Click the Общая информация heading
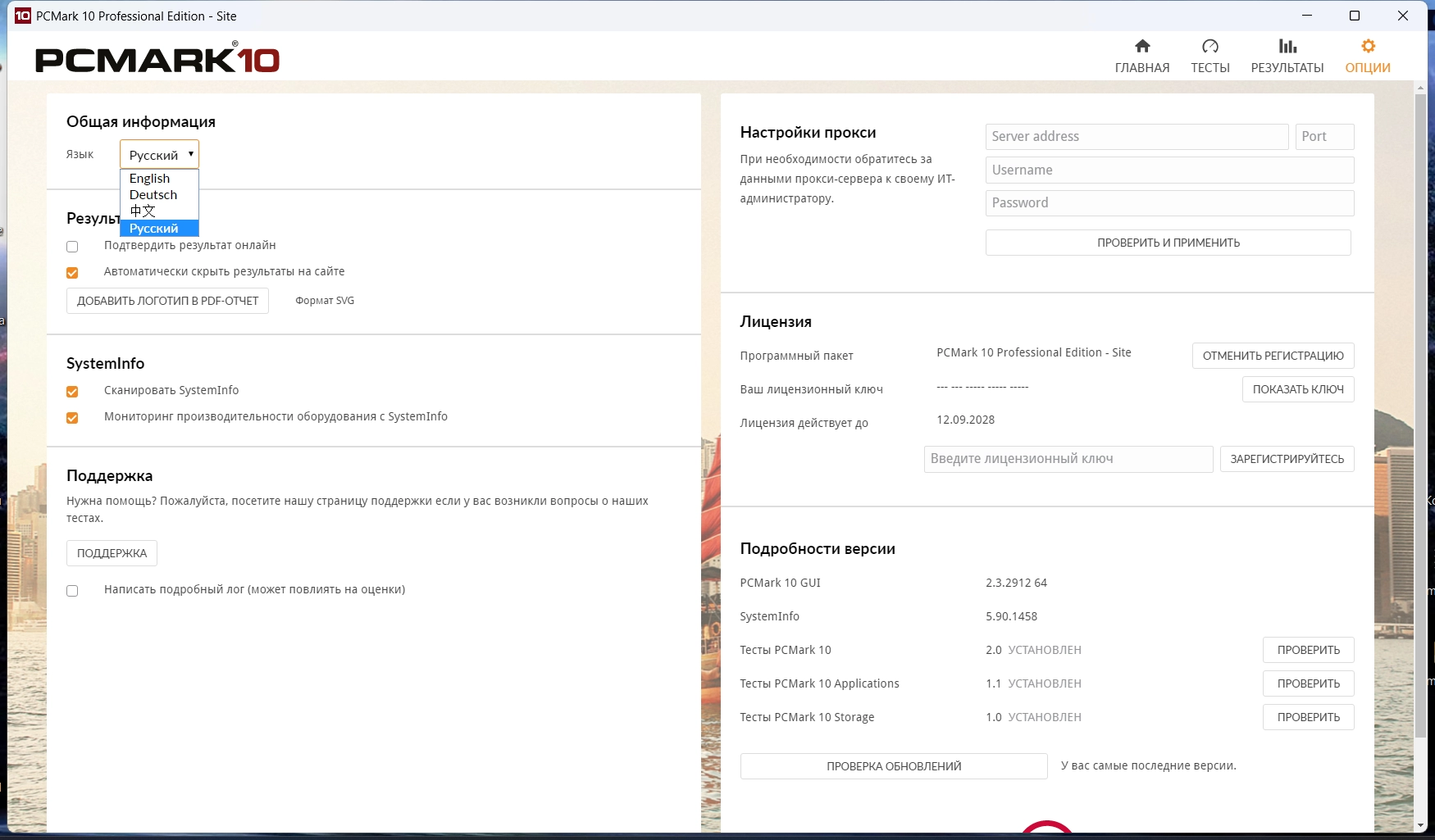This screenshot has width=1435, height=840. 141,122
